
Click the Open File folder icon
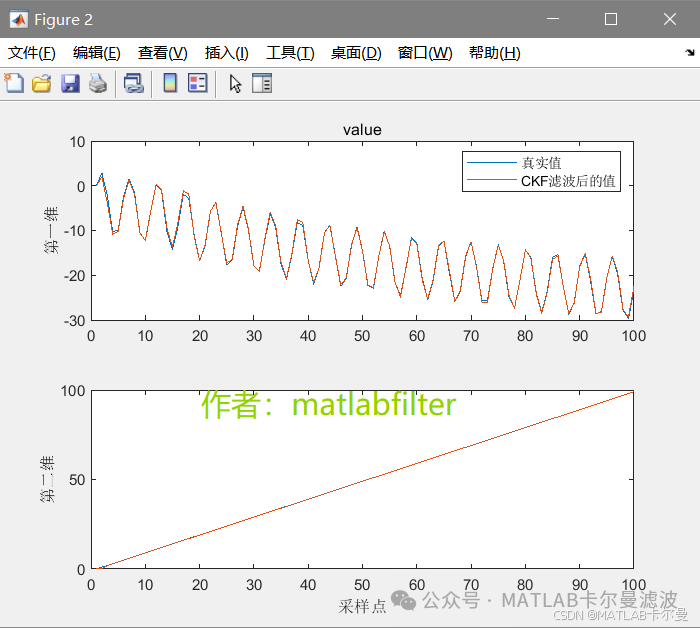(x=42, y=83)
